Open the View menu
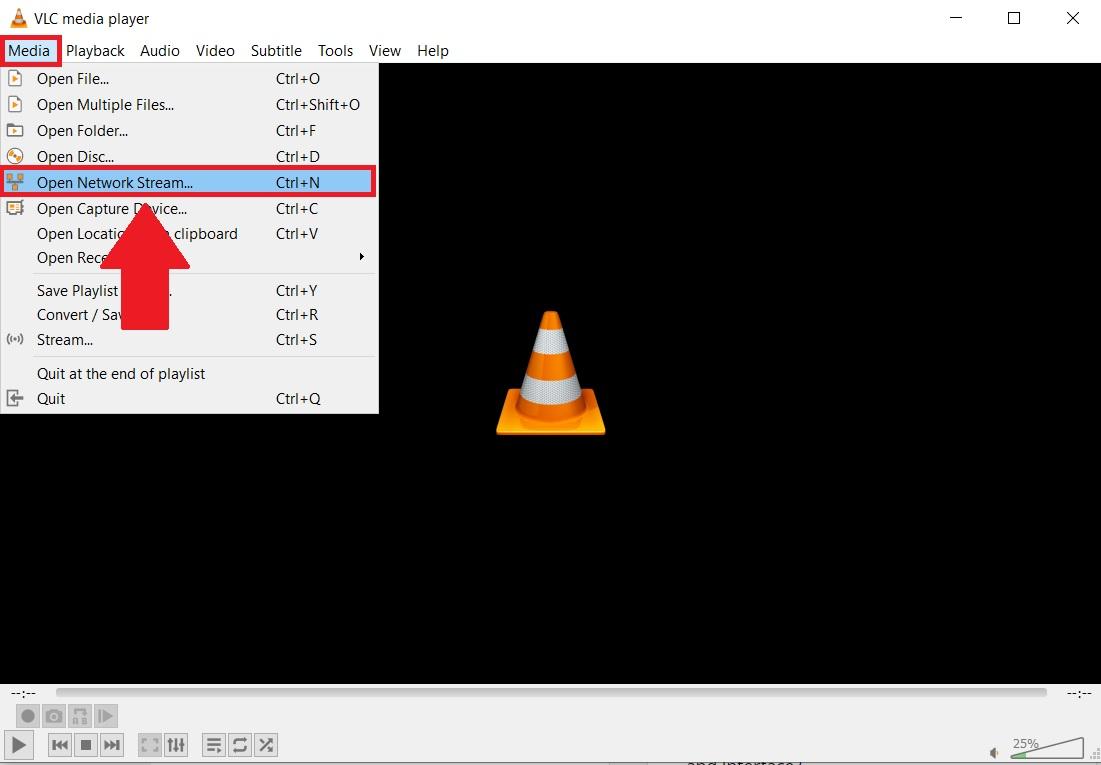Viewport: 1101px width, 765px height. pyautogui.click(x=385, y=51)
